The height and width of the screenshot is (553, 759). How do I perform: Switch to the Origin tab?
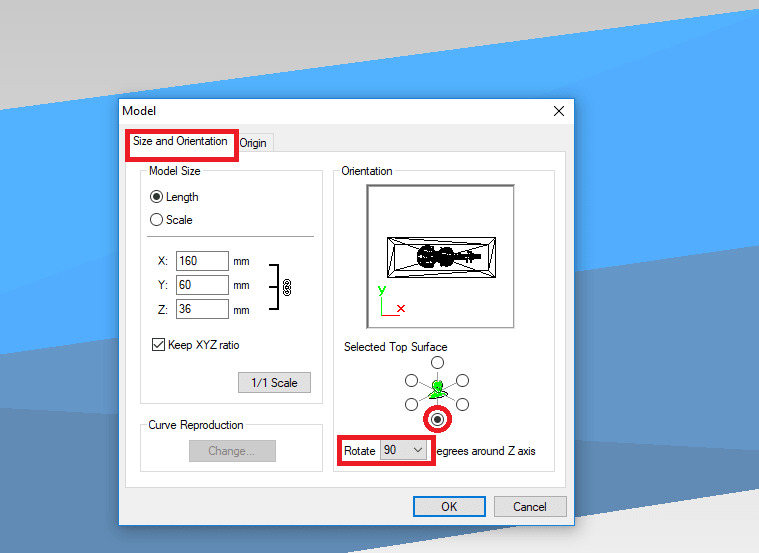pyautogui.click(x=253, y=143)
